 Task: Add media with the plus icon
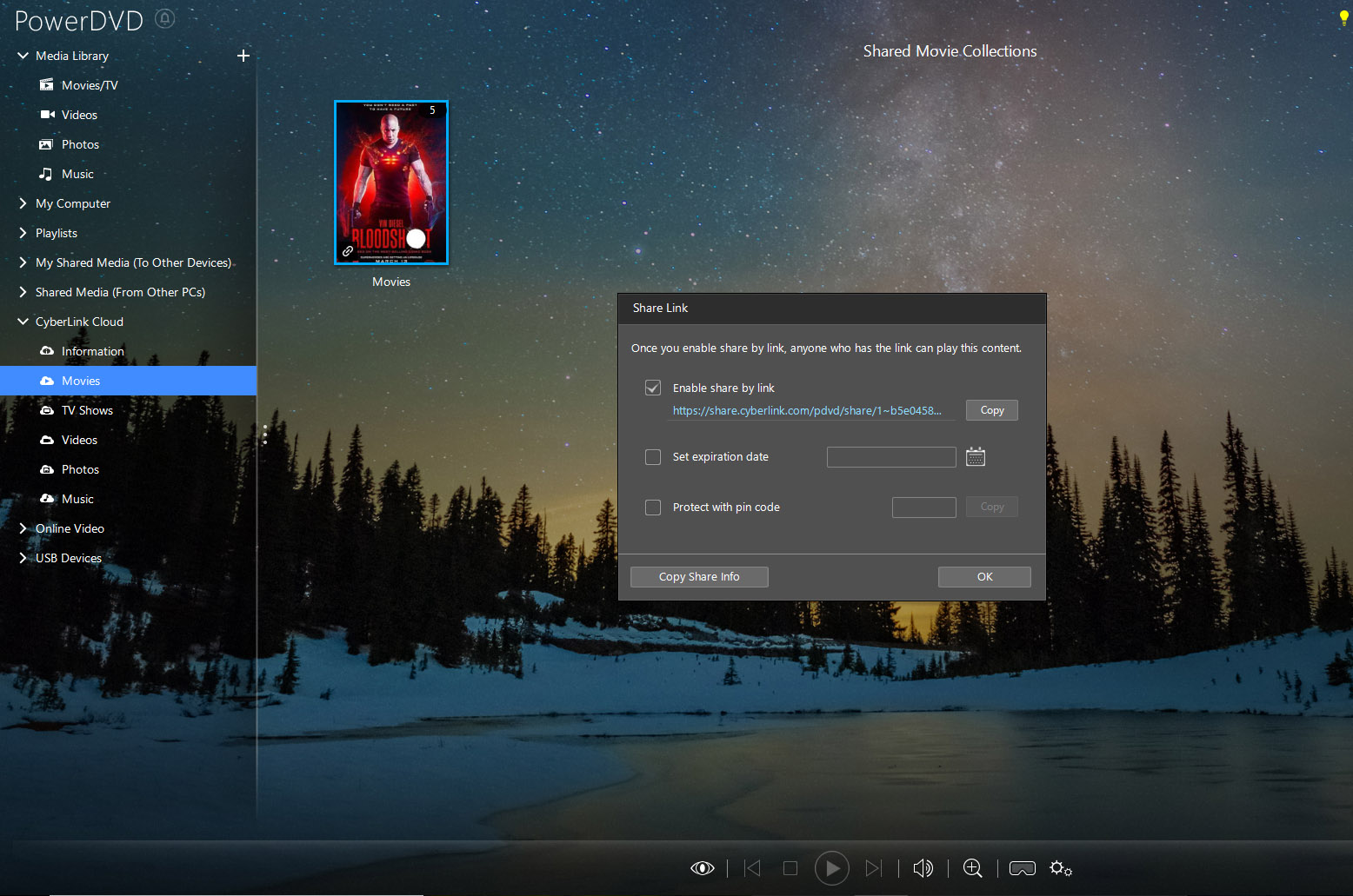tap(243, 56)
